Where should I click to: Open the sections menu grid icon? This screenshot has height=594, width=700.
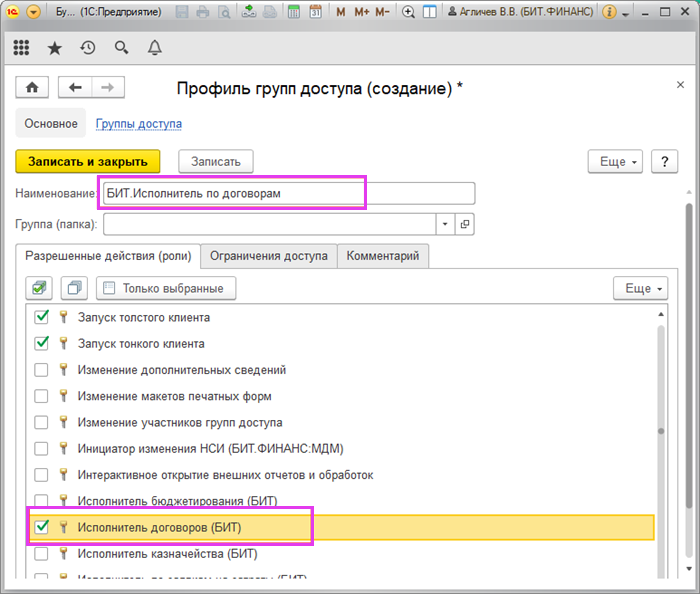[22, 47]
